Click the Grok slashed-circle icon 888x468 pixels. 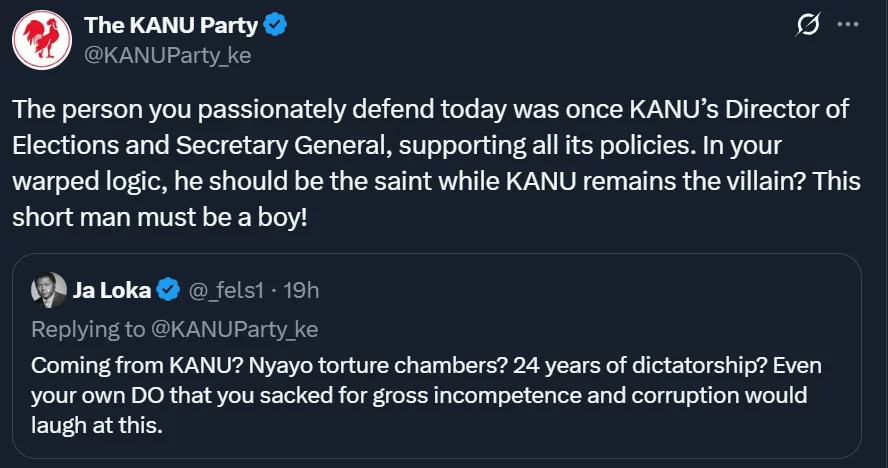803,27
